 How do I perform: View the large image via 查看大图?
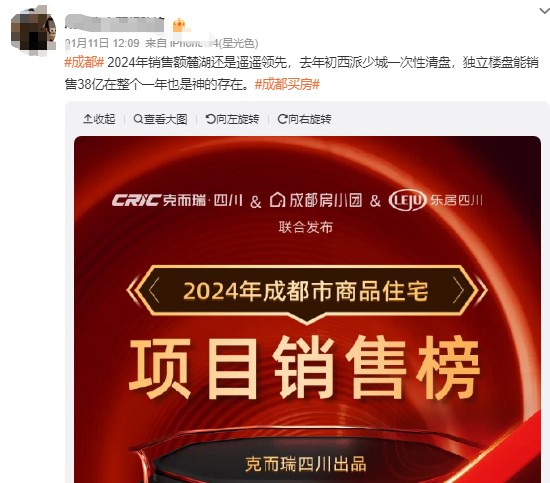tap(161, 119)
